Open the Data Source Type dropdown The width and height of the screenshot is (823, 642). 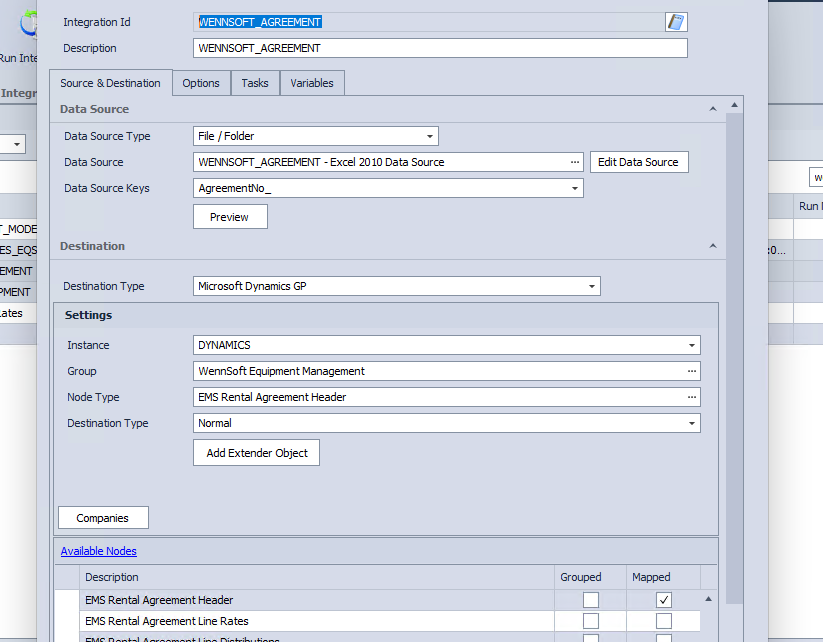pos(430,136)
